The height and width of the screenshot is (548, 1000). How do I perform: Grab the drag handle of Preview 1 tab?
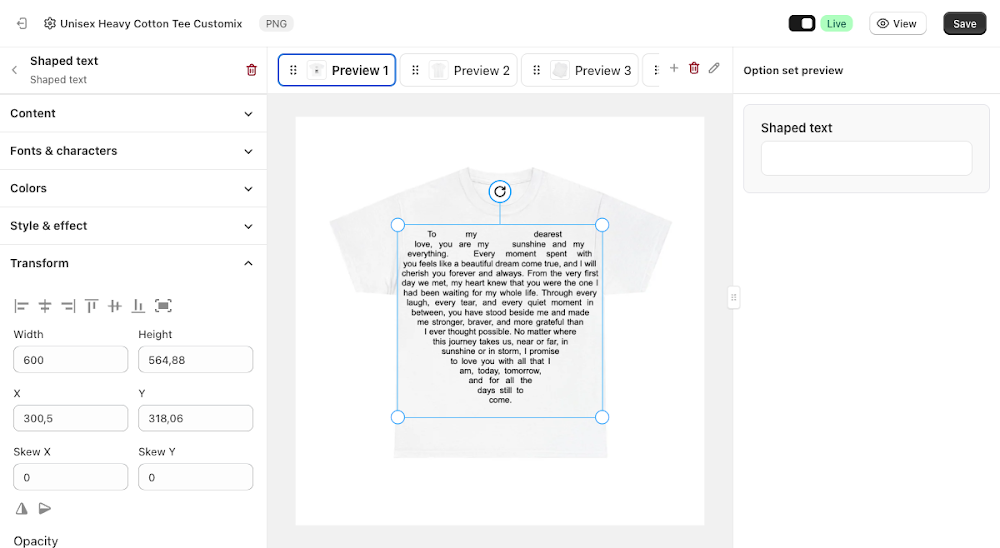click(293, 70)
